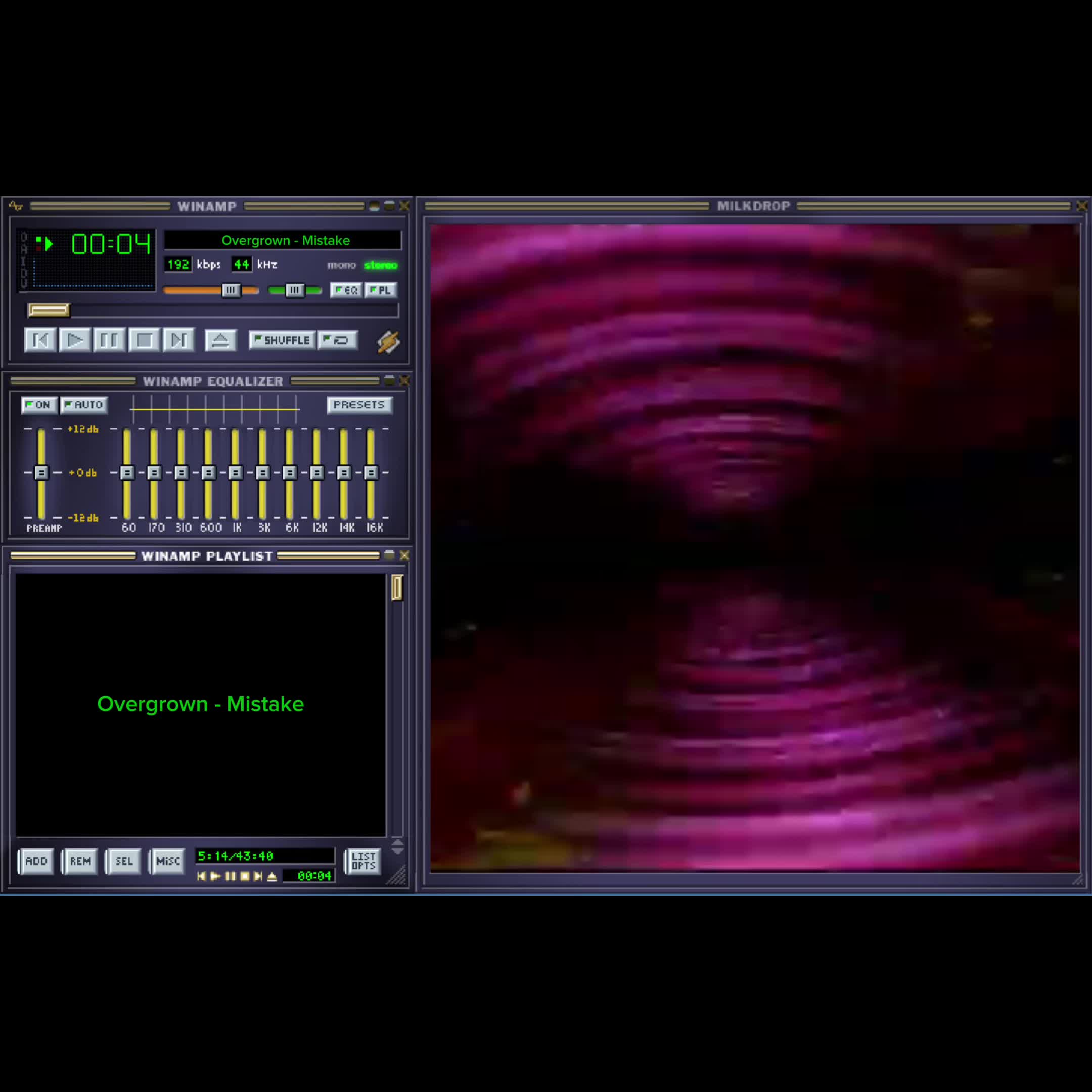Pause playback using the main window button

(x=109, y=340)
